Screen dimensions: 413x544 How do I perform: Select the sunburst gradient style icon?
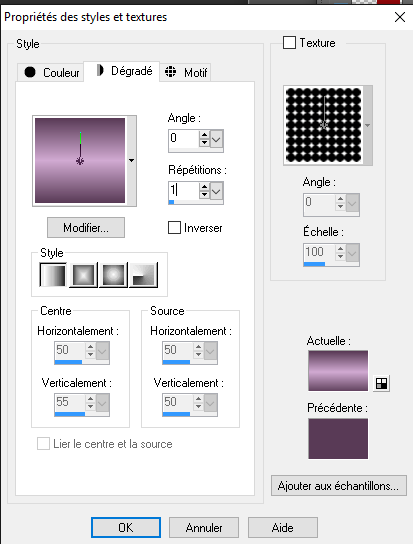pos(143,275)
